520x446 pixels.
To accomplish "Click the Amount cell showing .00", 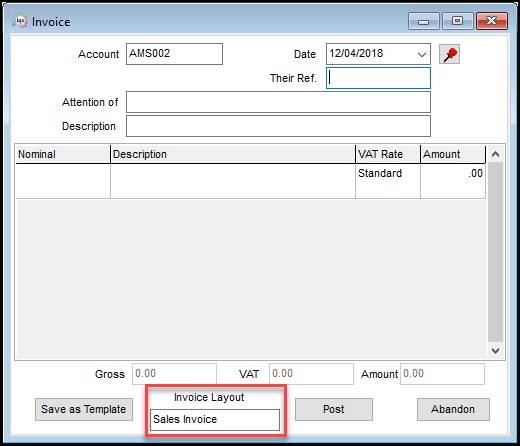I will (x=453, y=181).
